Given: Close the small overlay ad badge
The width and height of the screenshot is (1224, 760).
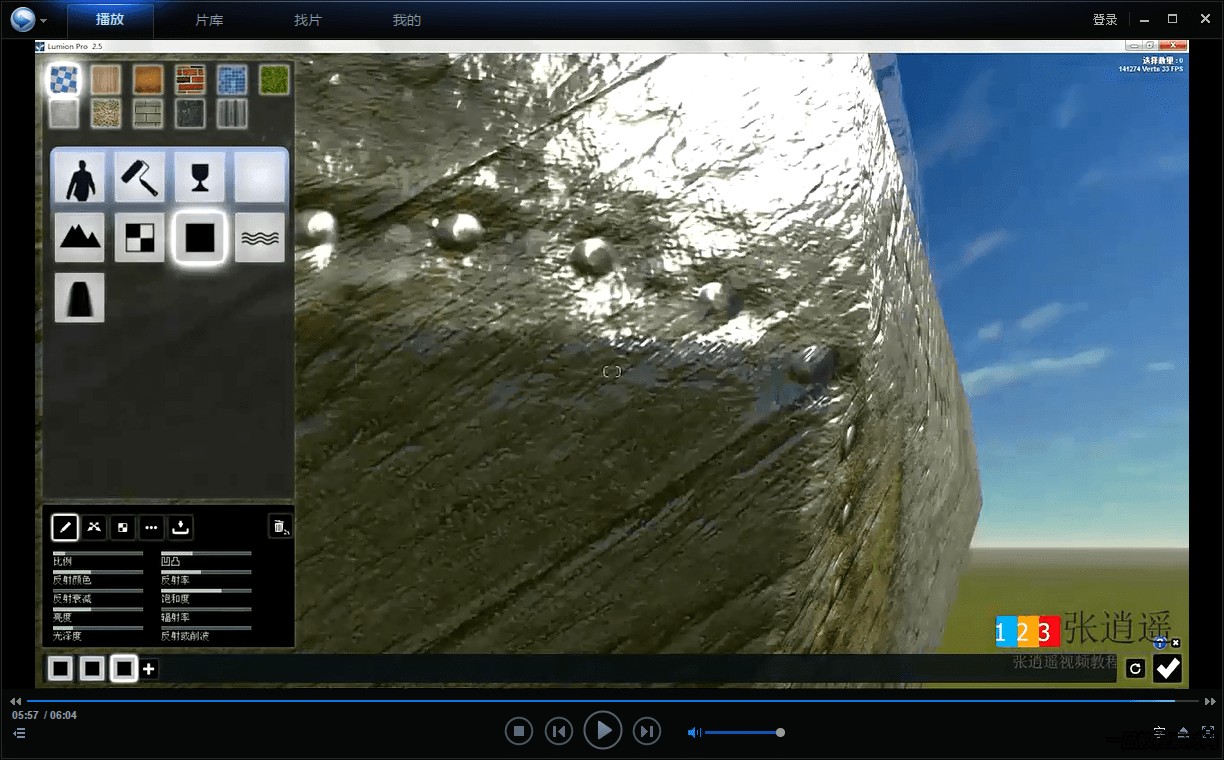Looking at the screenshot, I should (x=1175, y=643).
